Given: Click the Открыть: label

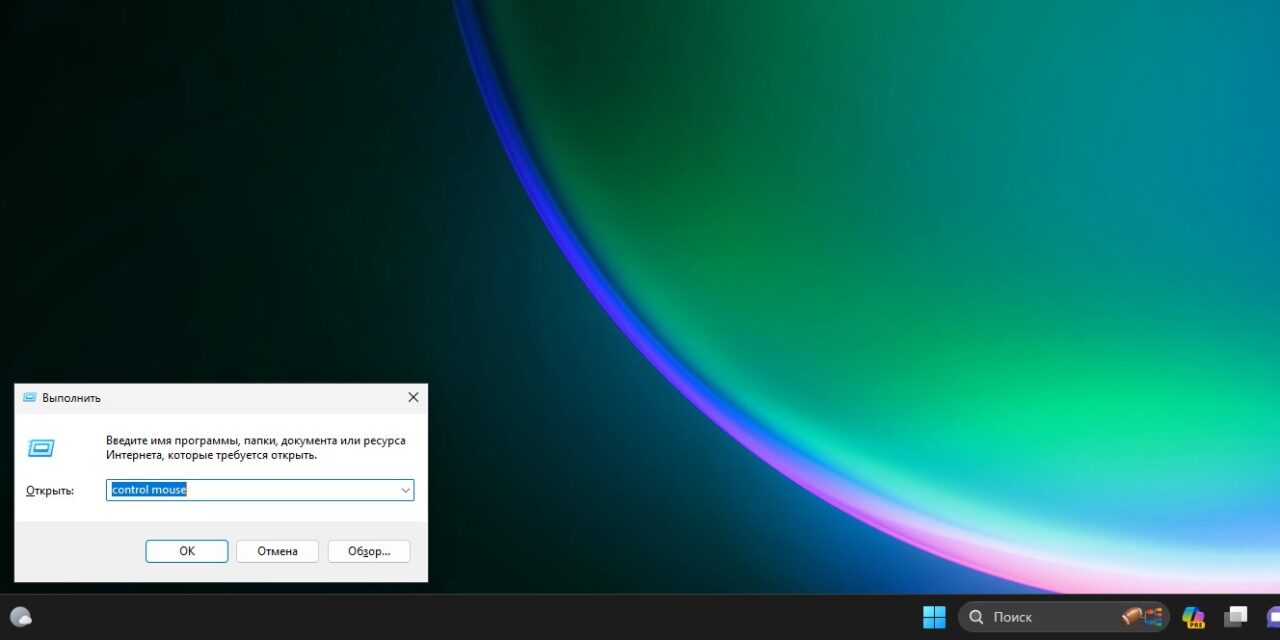Looking at the screenshot, I should [50, 491].
